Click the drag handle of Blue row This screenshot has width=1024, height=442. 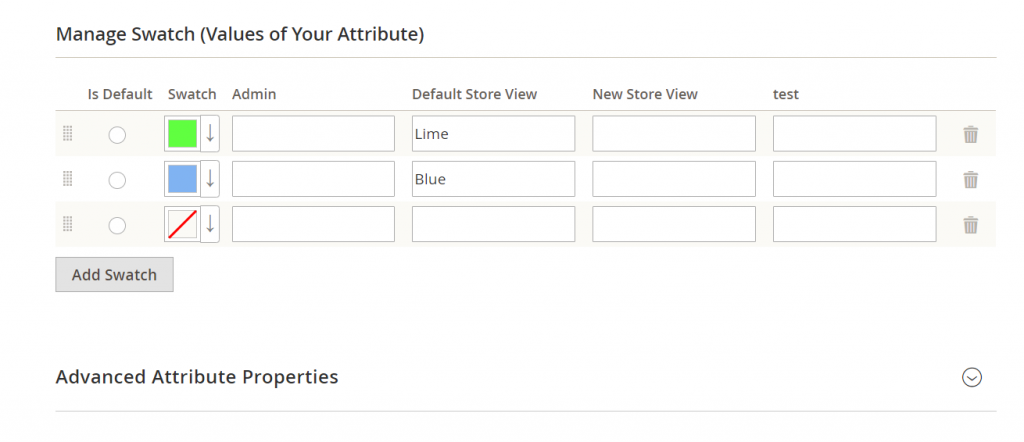click(x=68, y=180)
